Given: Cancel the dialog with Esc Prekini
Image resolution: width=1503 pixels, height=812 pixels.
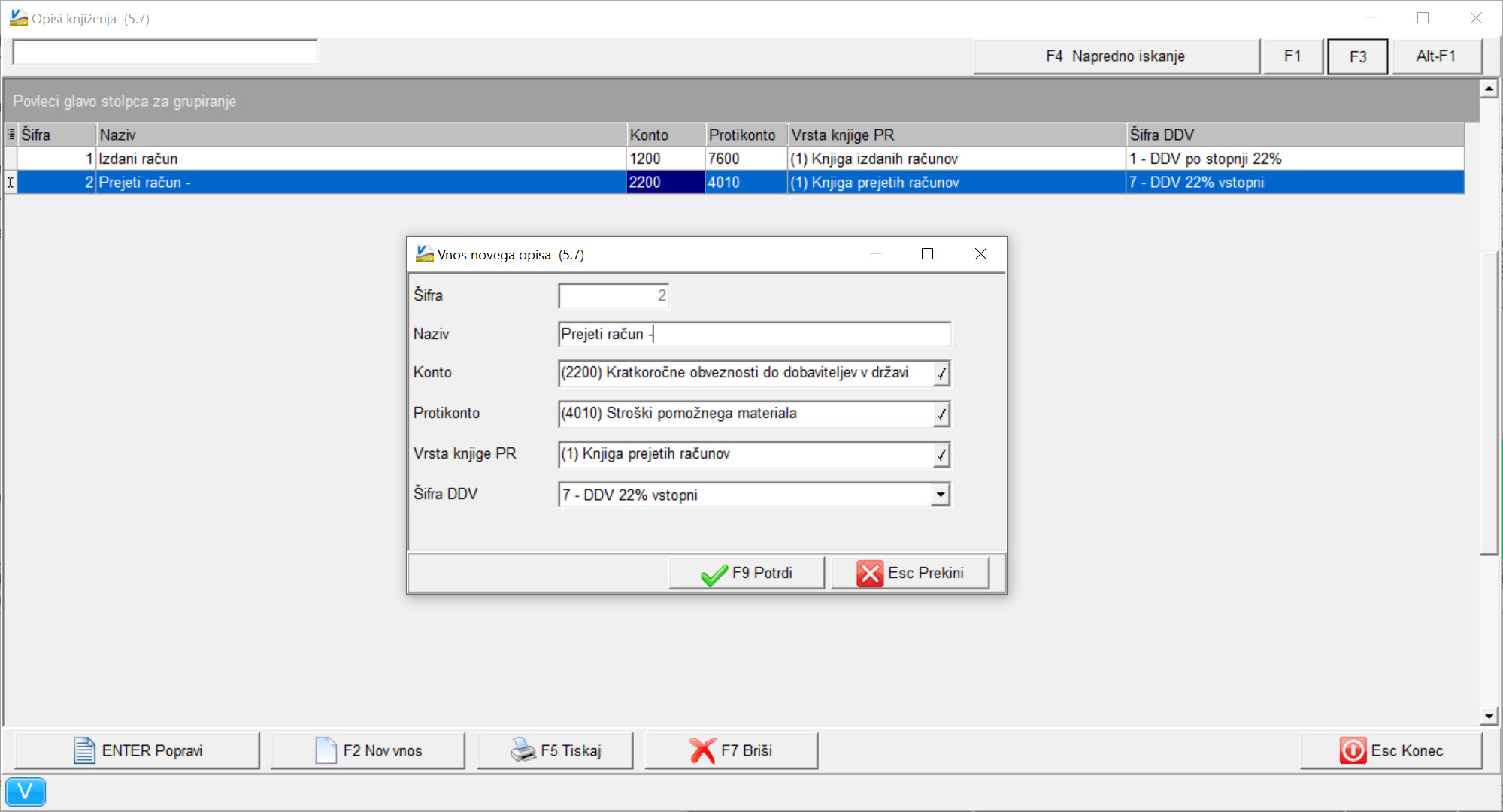Looking at the screenshot, I should 910,574.
